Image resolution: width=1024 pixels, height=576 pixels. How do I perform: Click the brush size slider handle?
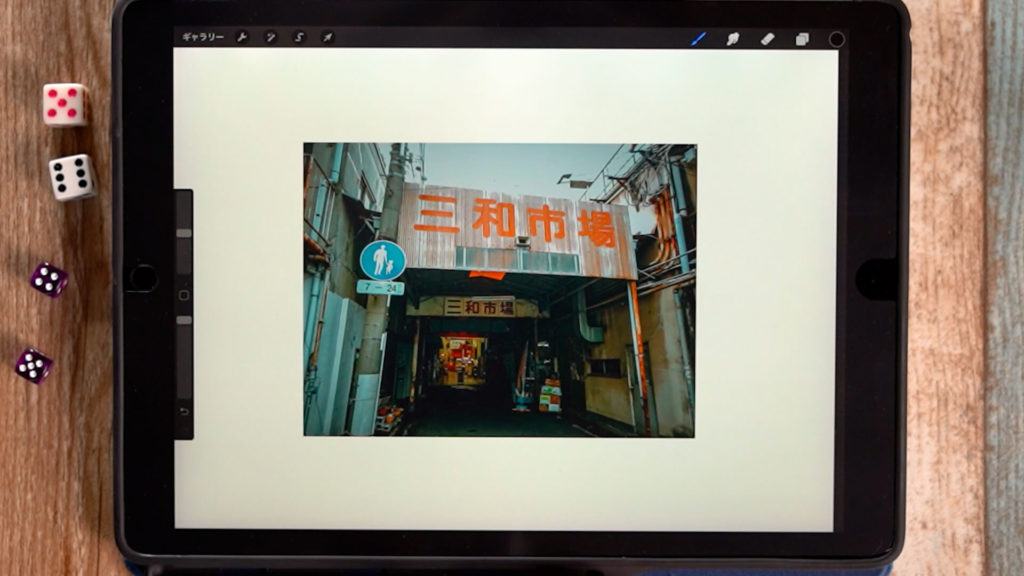[x=184, y=233]
